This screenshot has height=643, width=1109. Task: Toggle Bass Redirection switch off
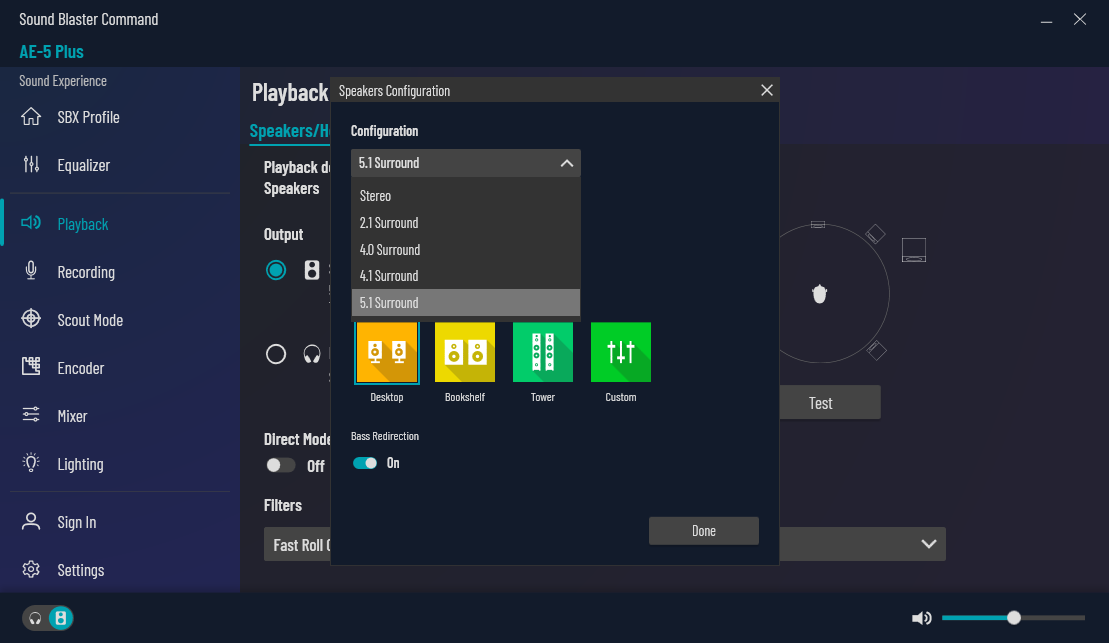(x=365, y=463)
